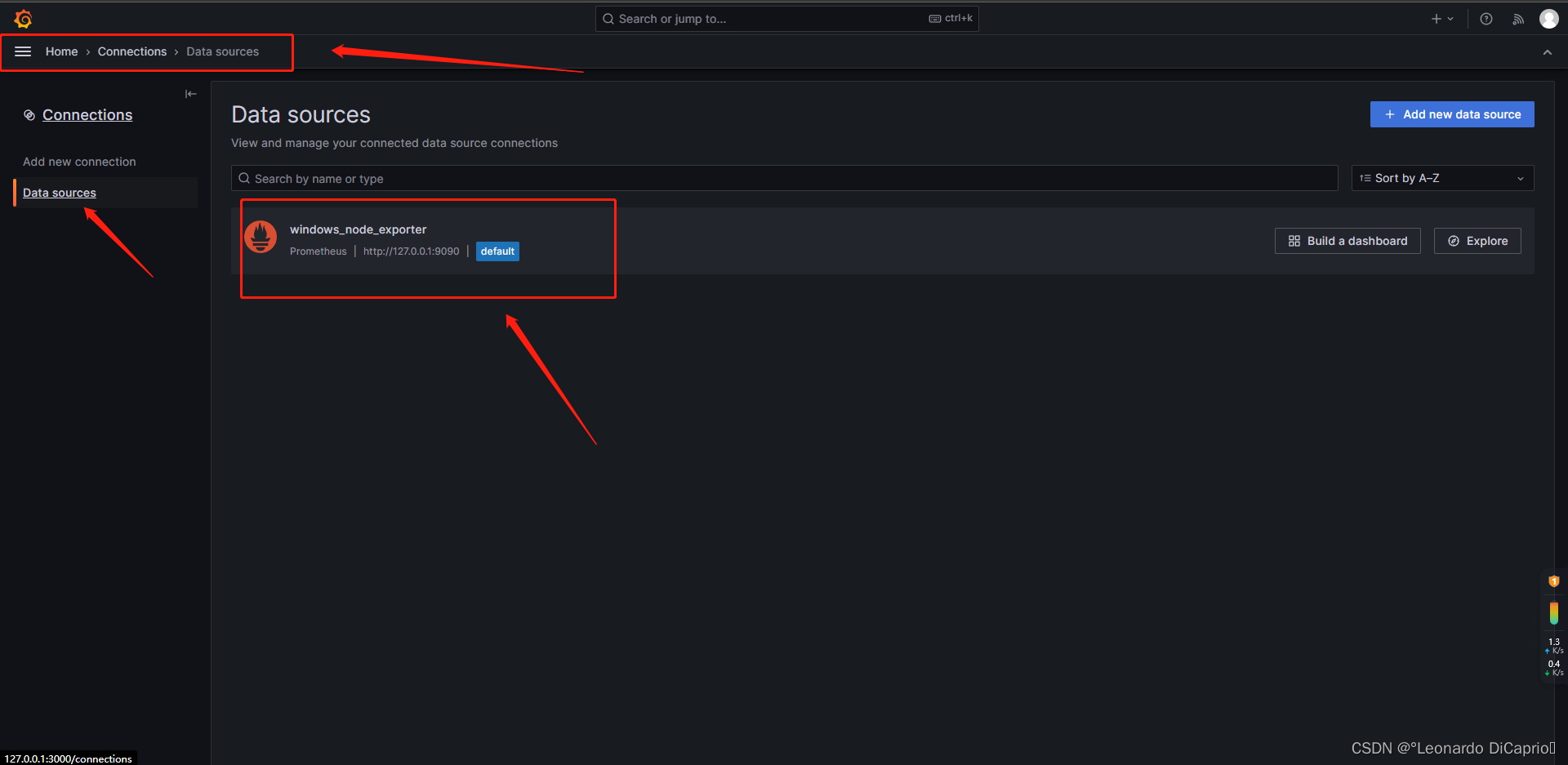
Task: Select Connections in the breadcrumb trail
Action: (131, 51)
